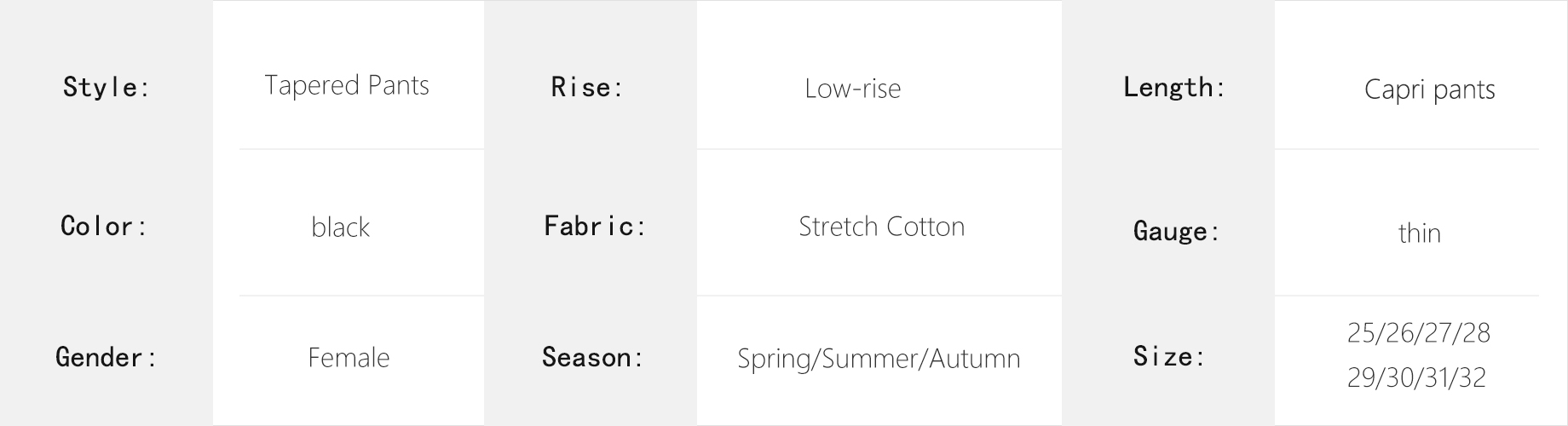1568x426 pixels.
Task: Select the 25/26/27/28 size line
Action: tap(1418, 333)
